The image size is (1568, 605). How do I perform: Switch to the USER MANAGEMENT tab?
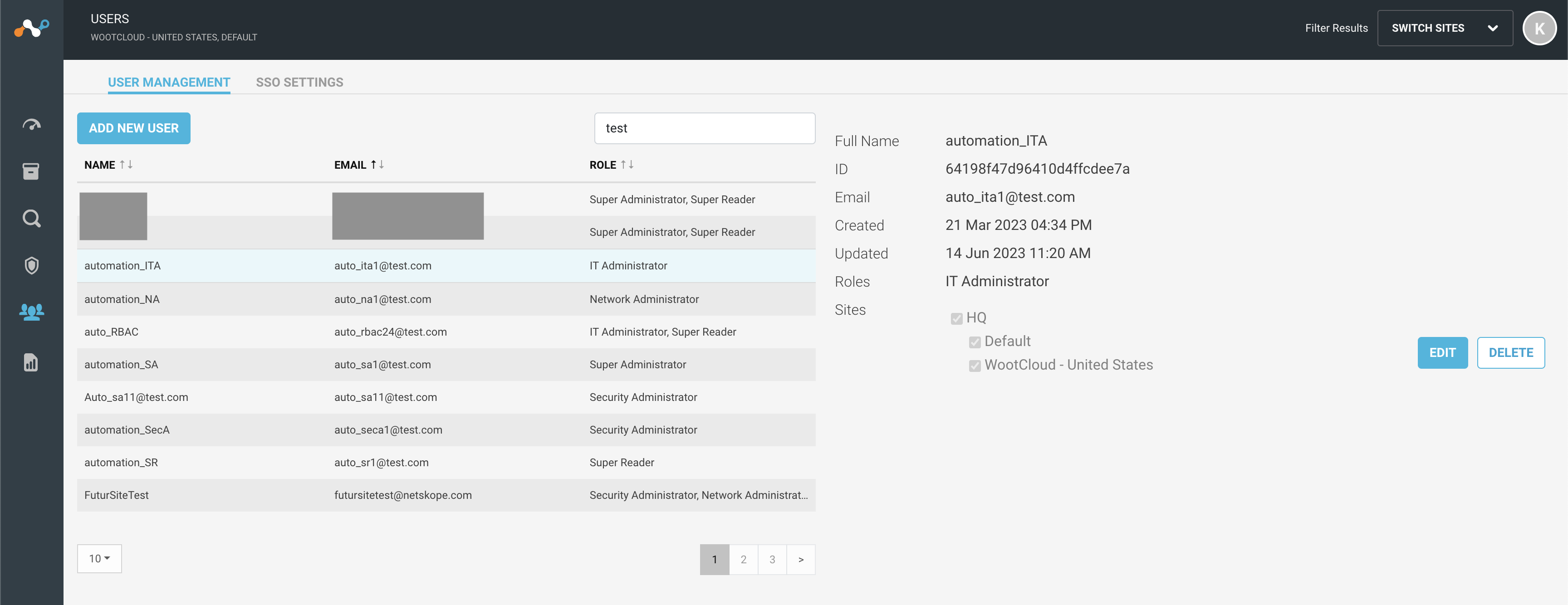(x=169, y=82)
